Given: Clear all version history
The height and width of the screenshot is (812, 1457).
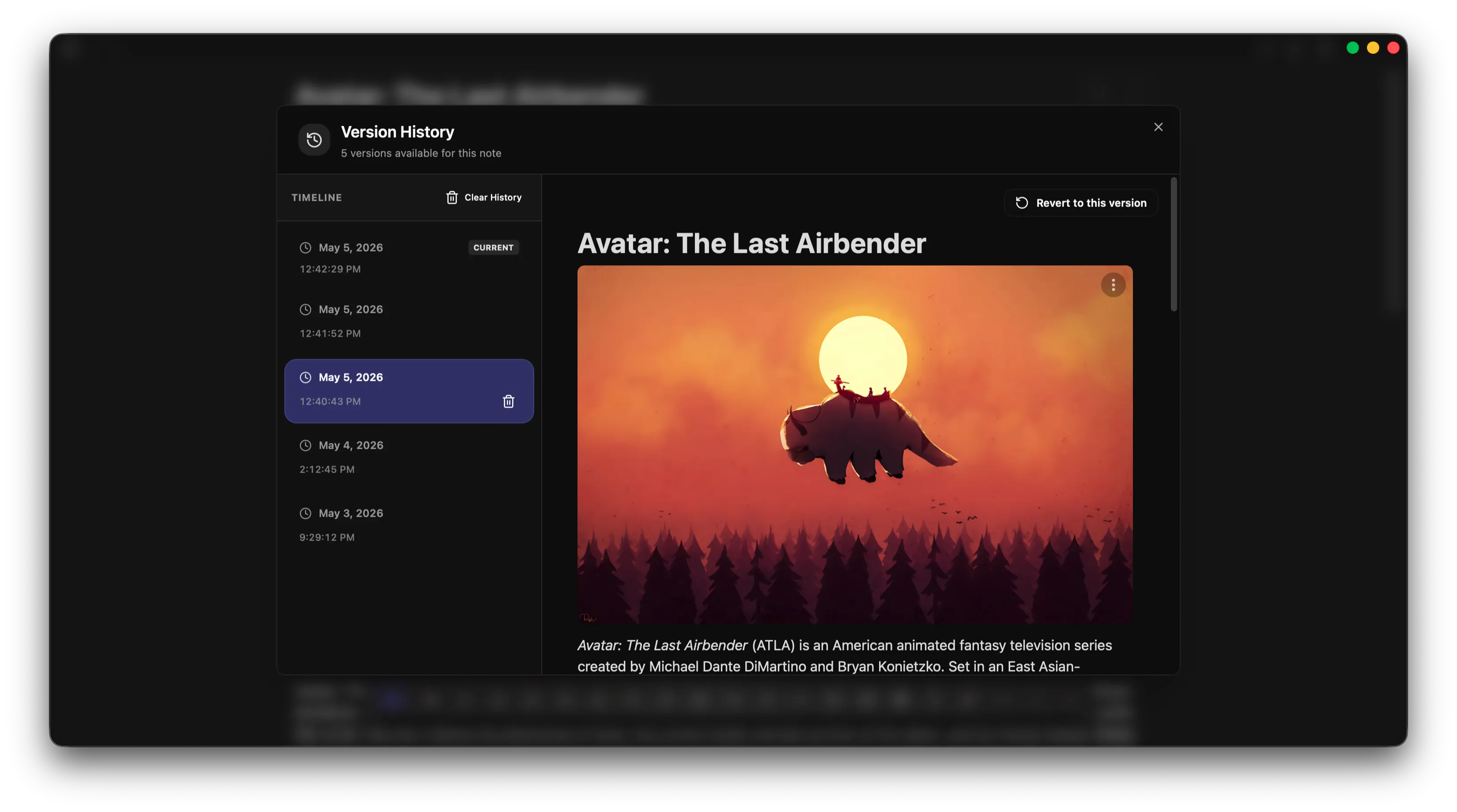Looking at the screenshot, I should [483, 197].
